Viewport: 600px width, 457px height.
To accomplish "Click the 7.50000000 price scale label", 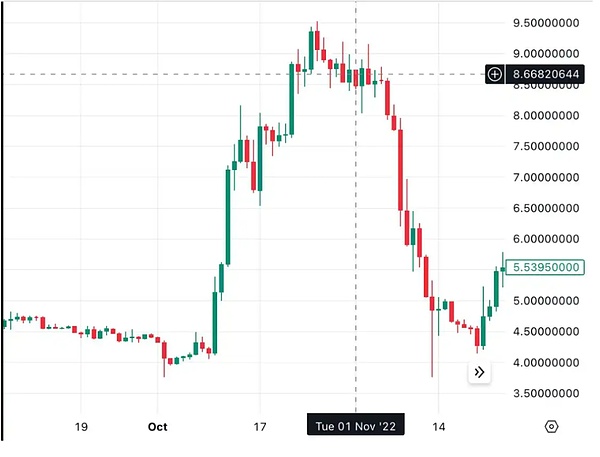I will coord(546,146).
